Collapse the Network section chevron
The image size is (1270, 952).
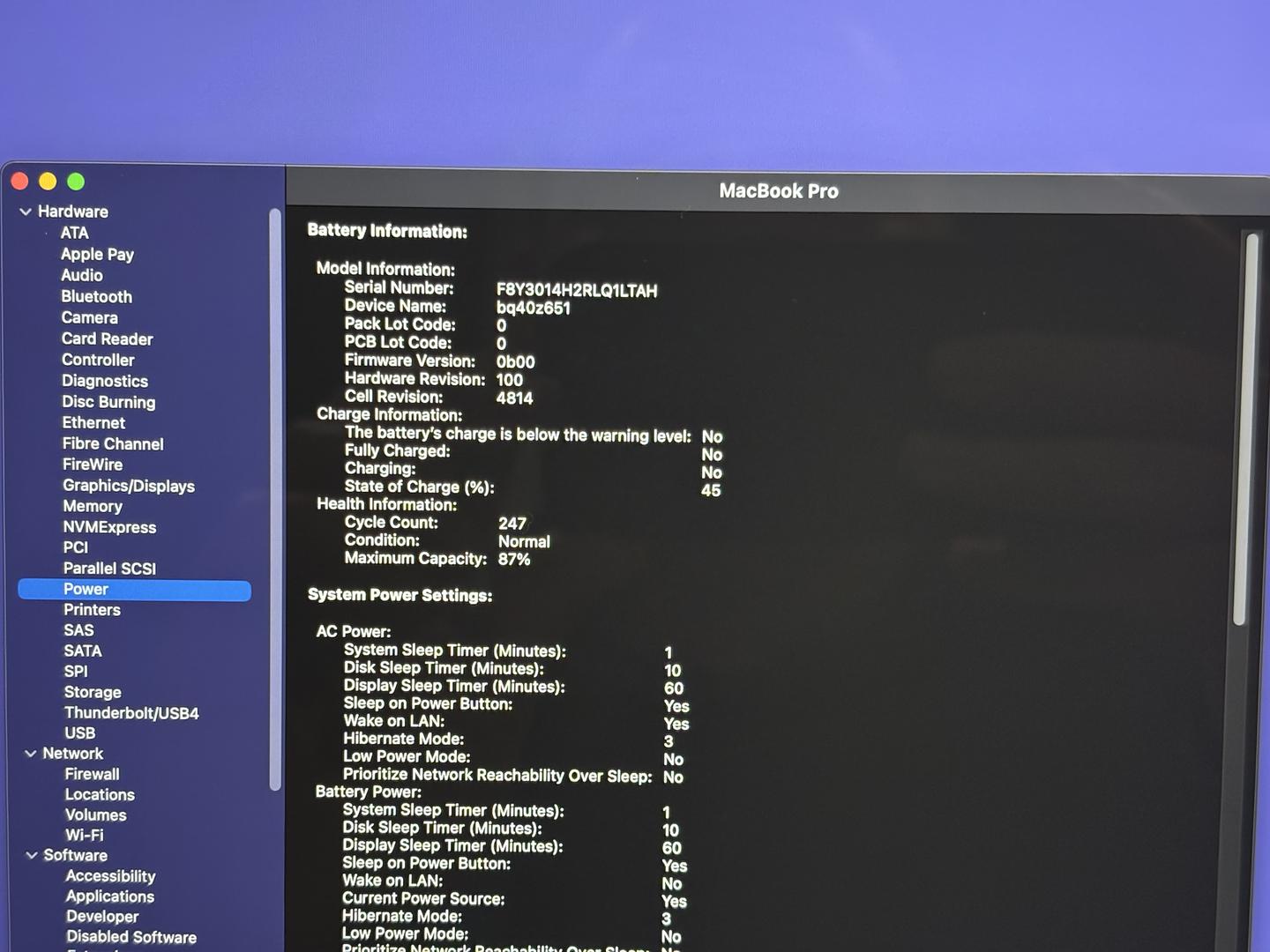tap(31, 754)
